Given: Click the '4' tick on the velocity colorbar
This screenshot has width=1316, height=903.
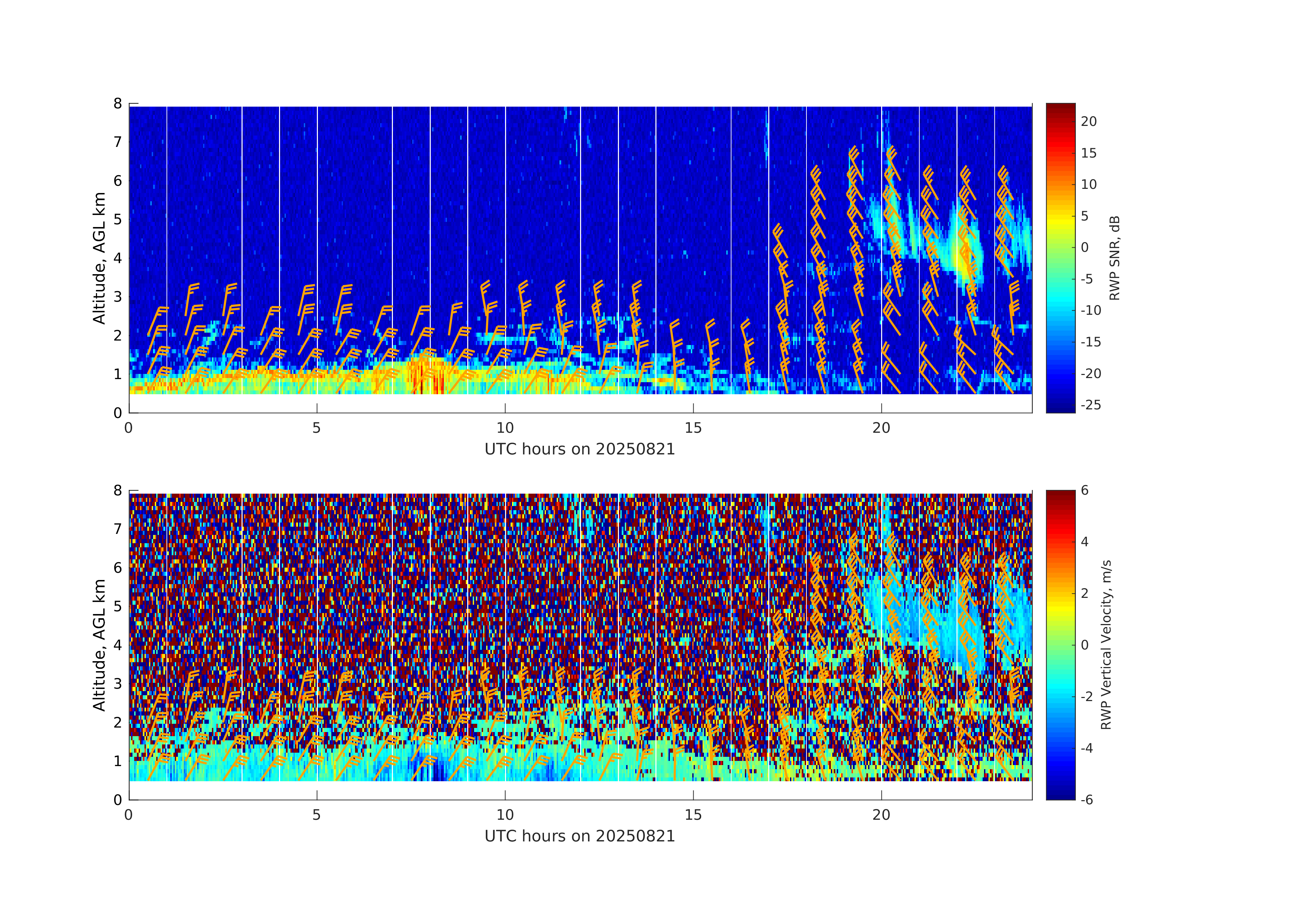Looking at the screenshot, I should click(x=1084, y=542).
